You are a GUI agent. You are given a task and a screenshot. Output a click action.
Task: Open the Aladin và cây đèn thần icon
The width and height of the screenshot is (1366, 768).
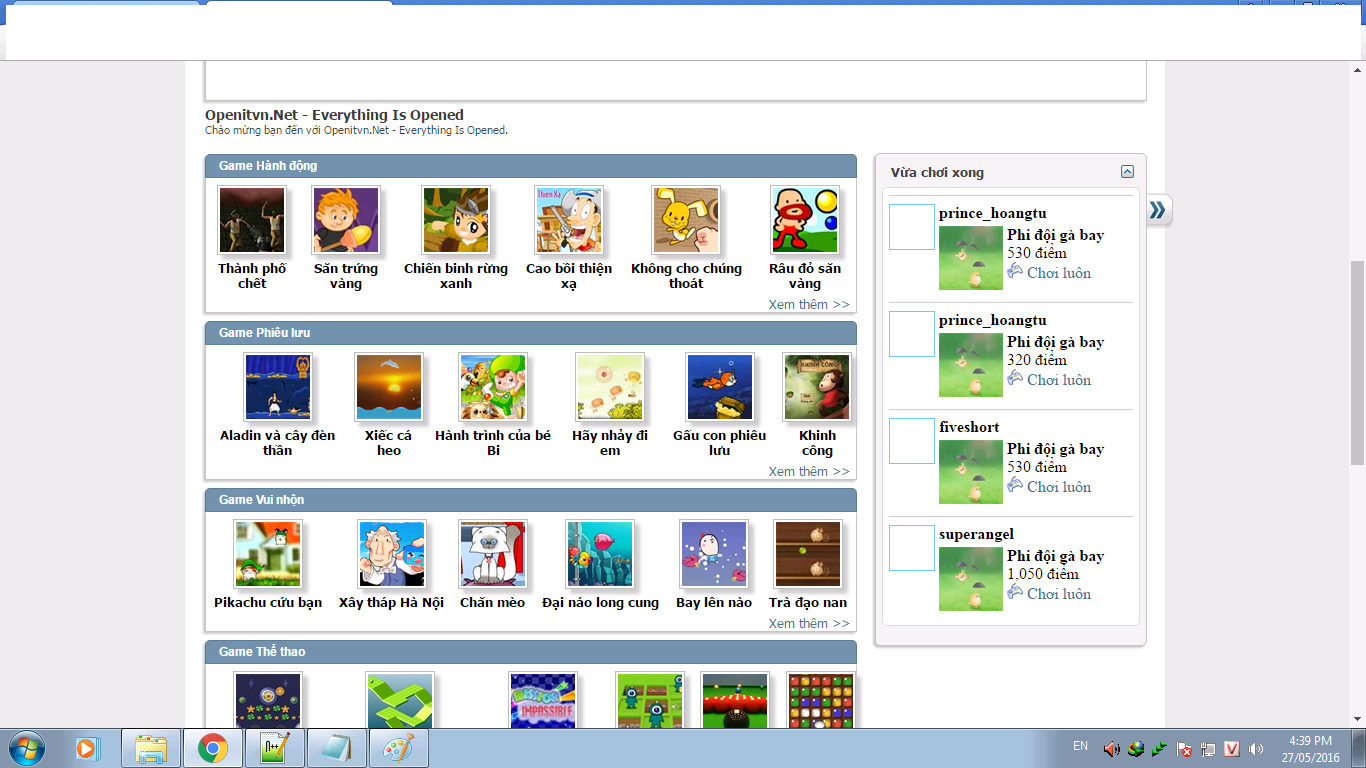click(x=277, y=387)
